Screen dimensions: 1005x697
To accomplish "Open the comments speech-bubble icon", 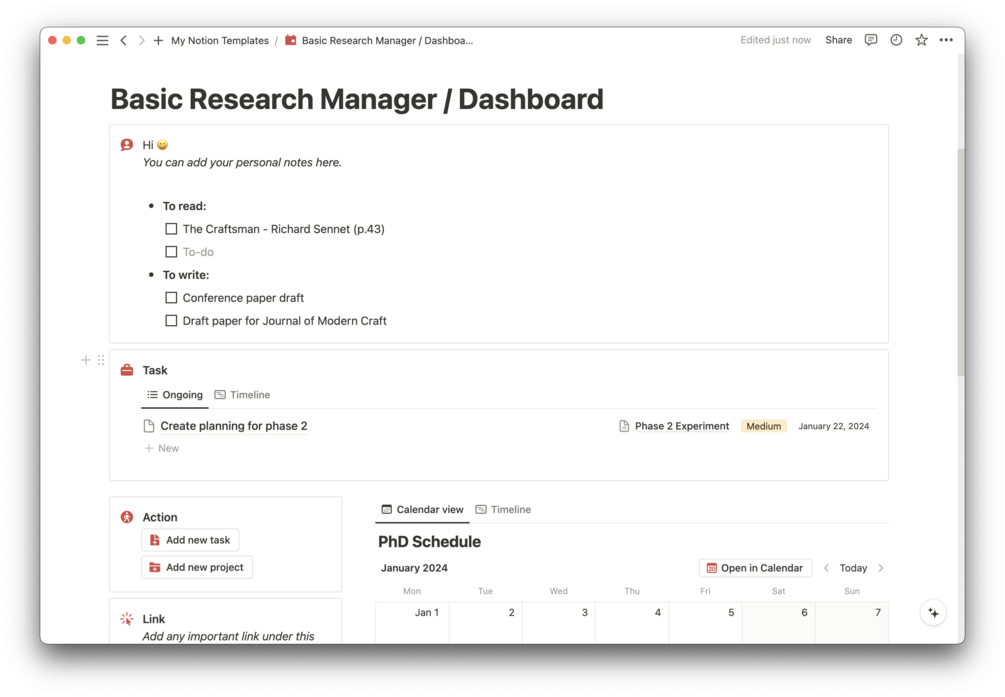I will [870, 40].
